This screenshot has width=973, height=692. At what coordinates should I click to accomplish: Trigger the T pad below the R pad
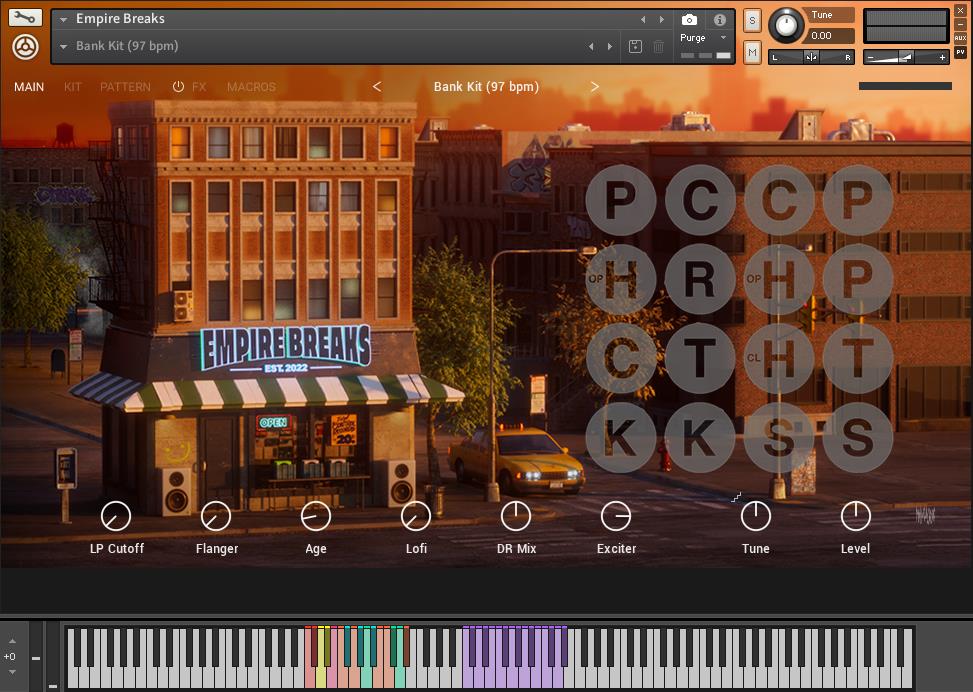click(x=699, y=358)
